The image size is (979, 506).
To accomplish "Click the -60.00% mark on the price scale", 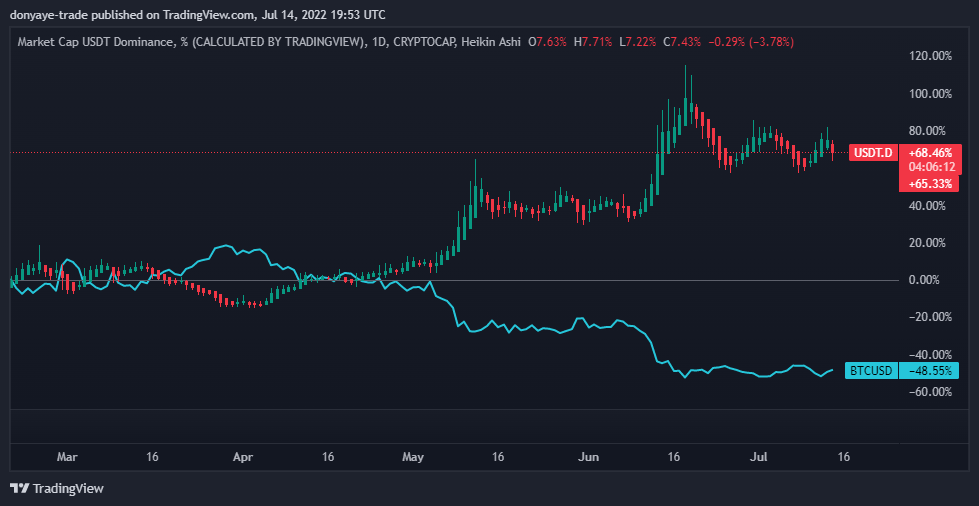I will 929,391.
